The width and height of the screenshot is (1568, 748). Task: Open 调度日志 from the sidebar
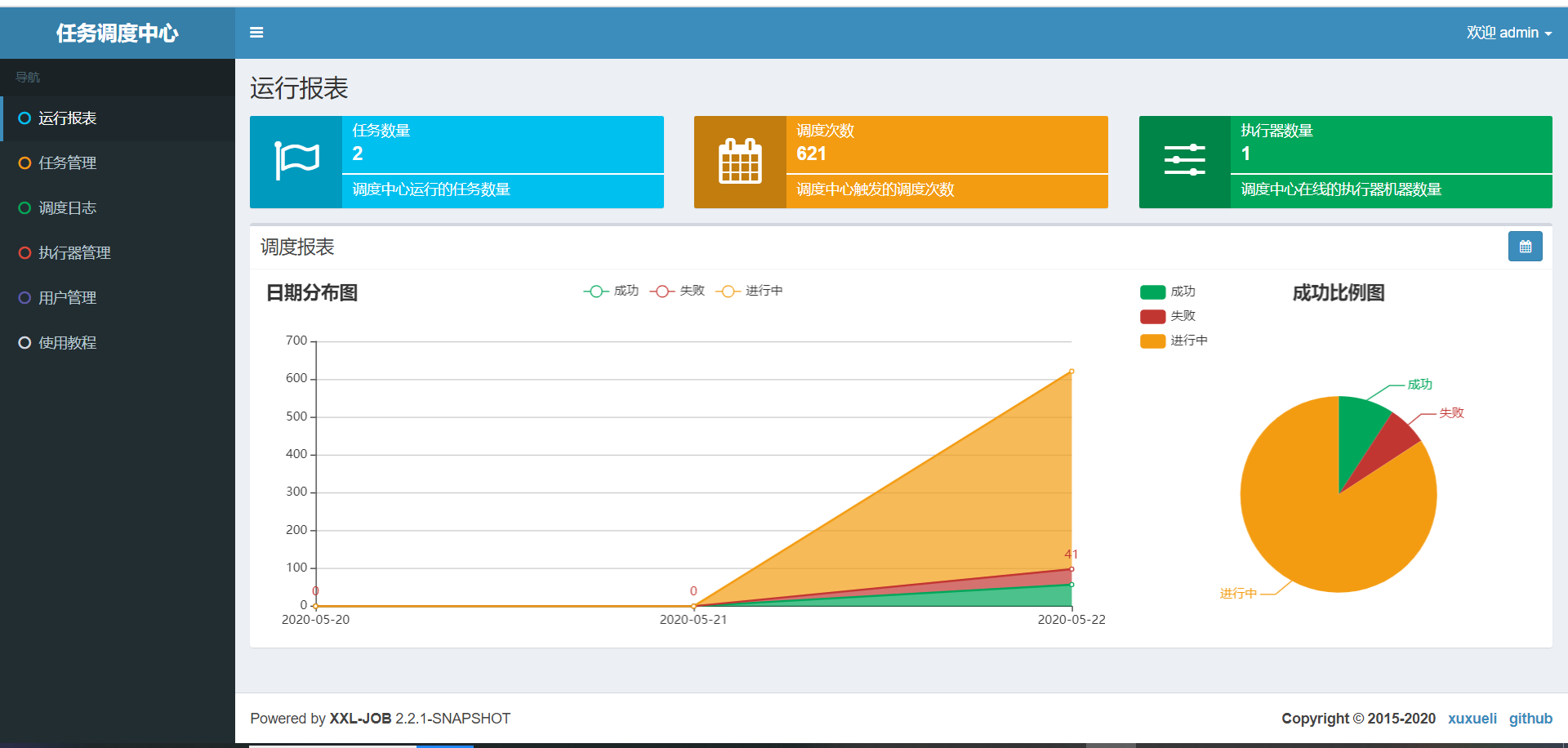click(x=118, y=208)
